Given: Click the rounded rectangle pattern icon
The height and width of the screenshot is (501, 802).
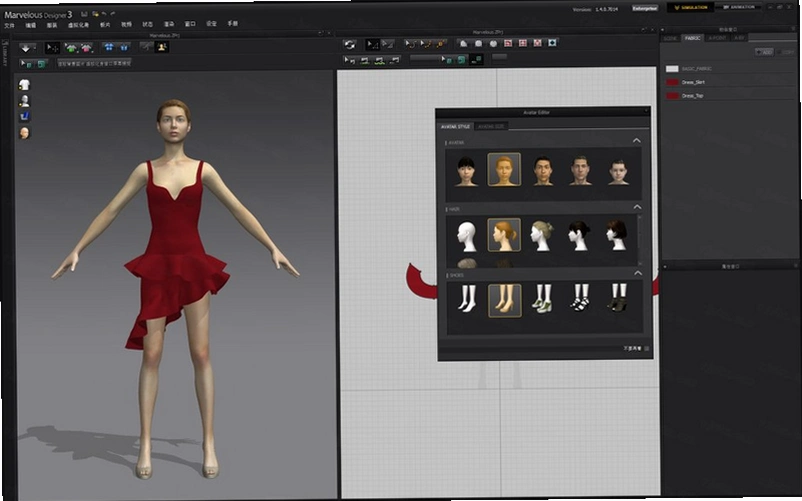Looking at the screenshot, I should pos(478,43).
